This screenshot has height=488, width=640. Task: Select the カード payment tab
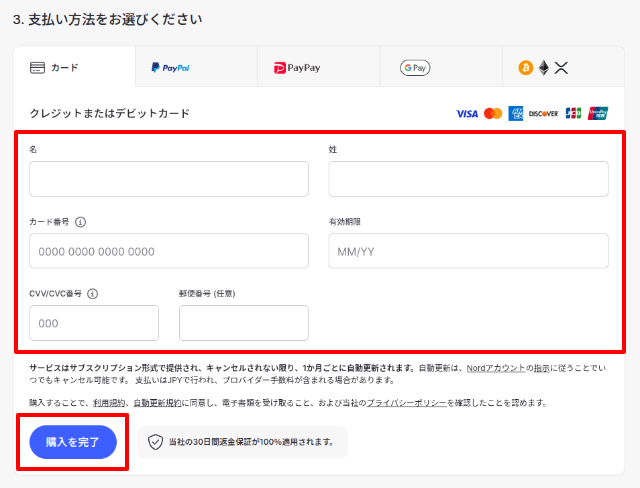click(74, 68)
